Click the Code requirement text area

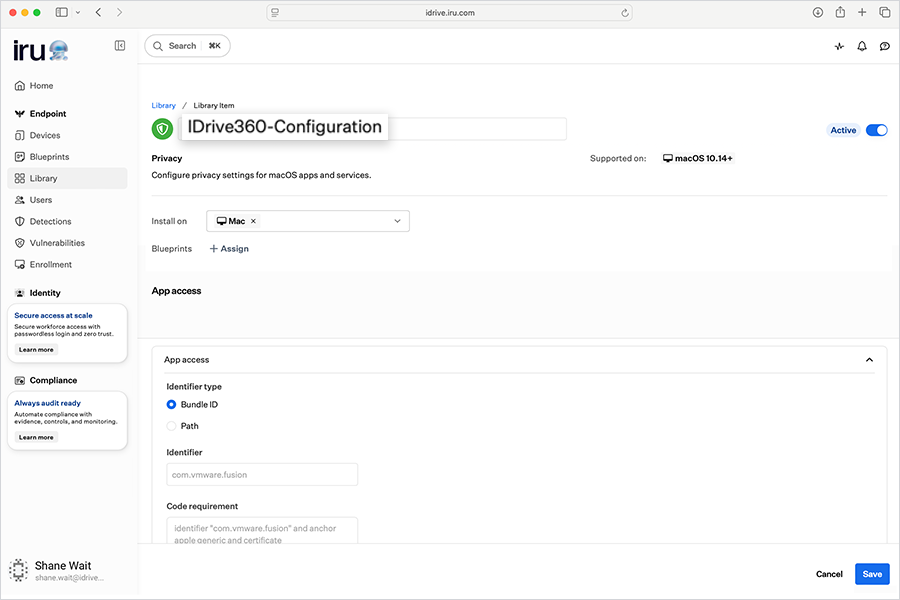click(x=262, y=531)
